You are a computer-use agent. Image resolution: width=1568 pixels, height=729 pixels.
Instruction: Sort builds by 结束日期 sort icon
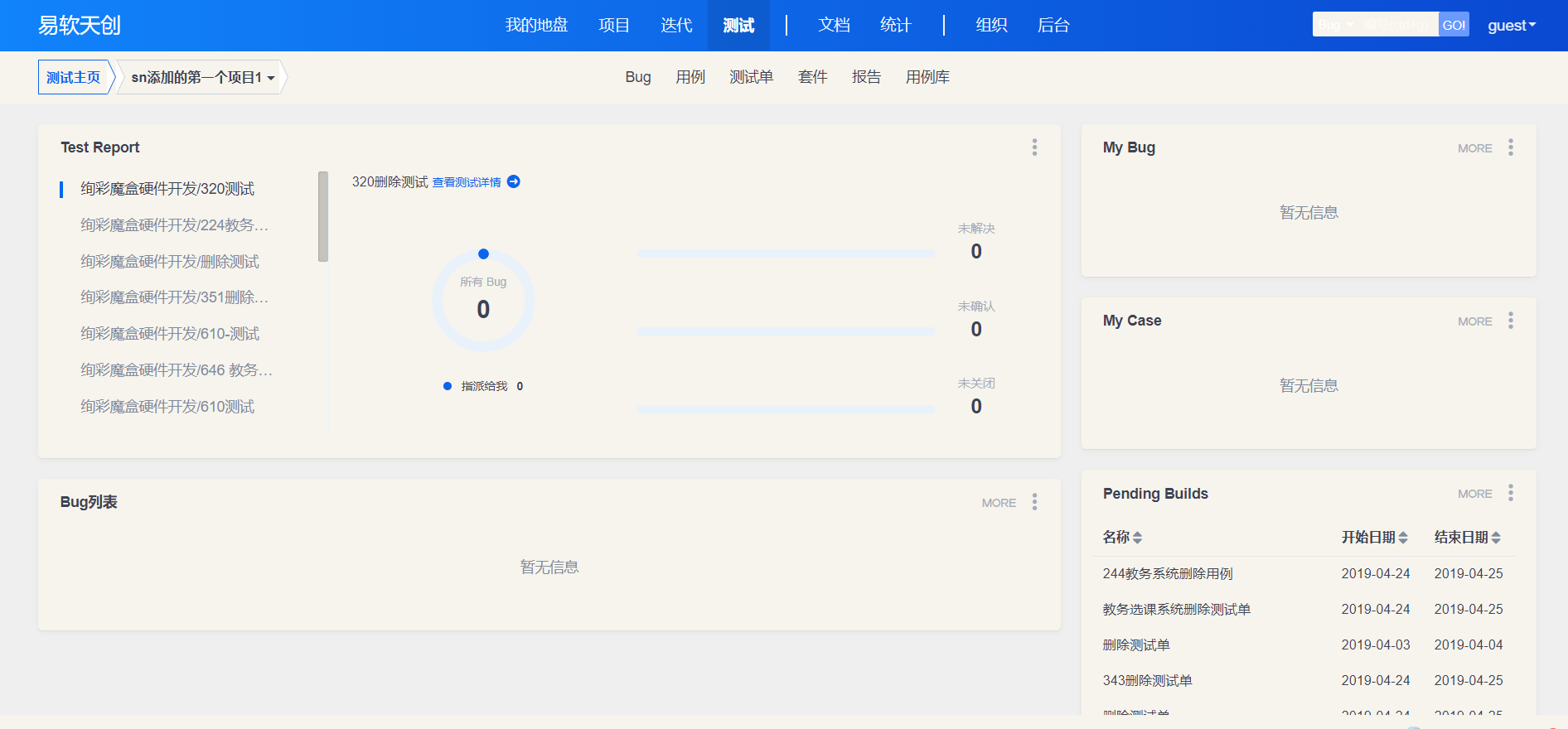coord(1496,538)
